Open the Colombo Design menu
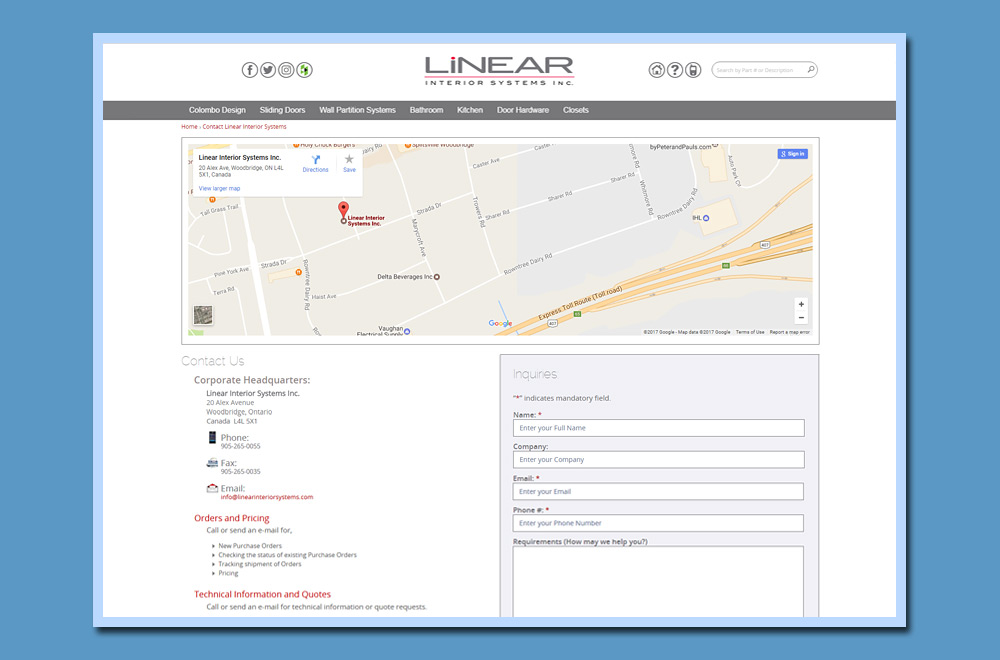 217,110
